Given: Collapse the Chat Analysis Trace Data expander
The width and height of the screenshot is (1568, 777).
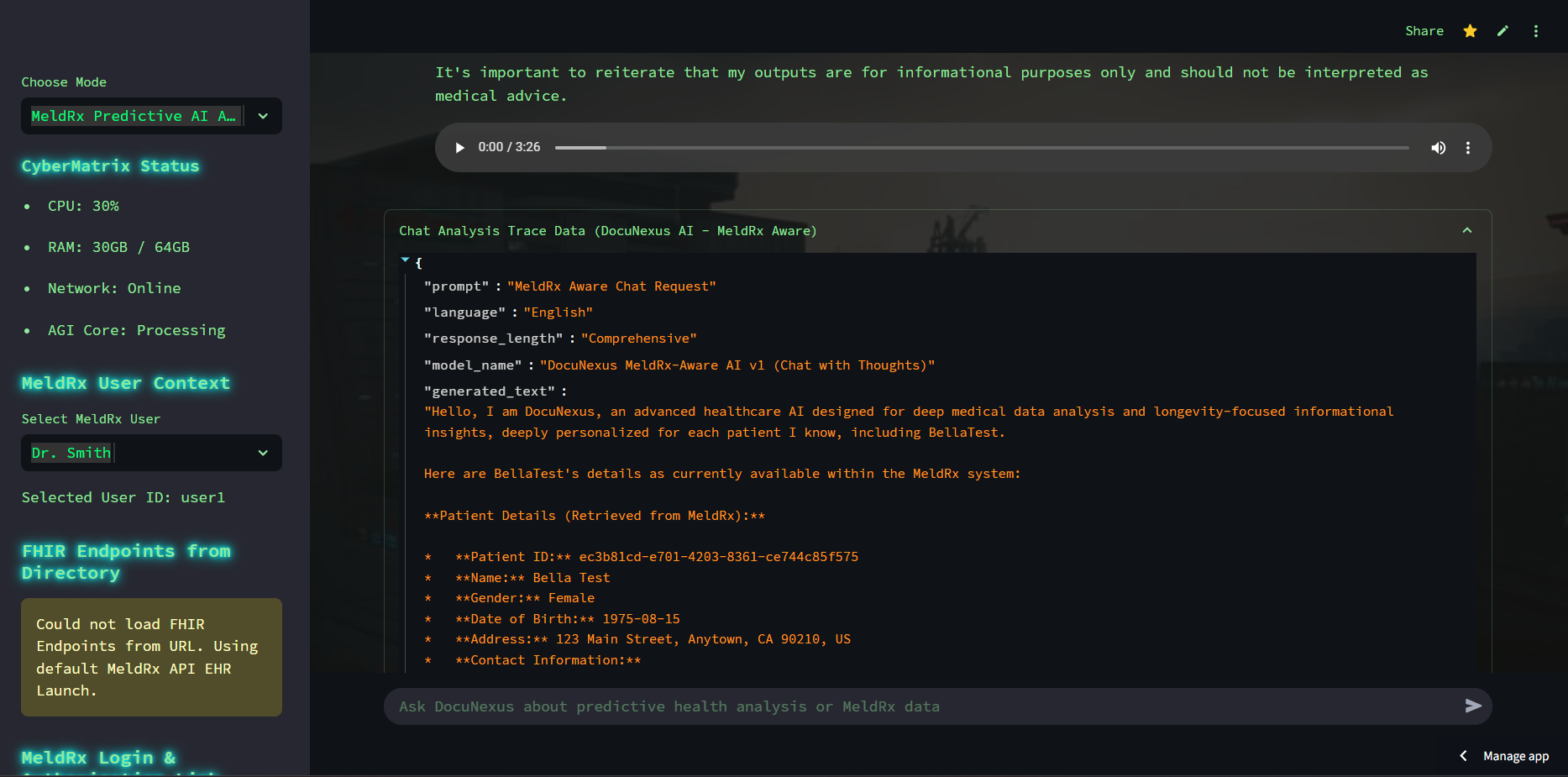Looking at the screenshot, I should 937,231.
